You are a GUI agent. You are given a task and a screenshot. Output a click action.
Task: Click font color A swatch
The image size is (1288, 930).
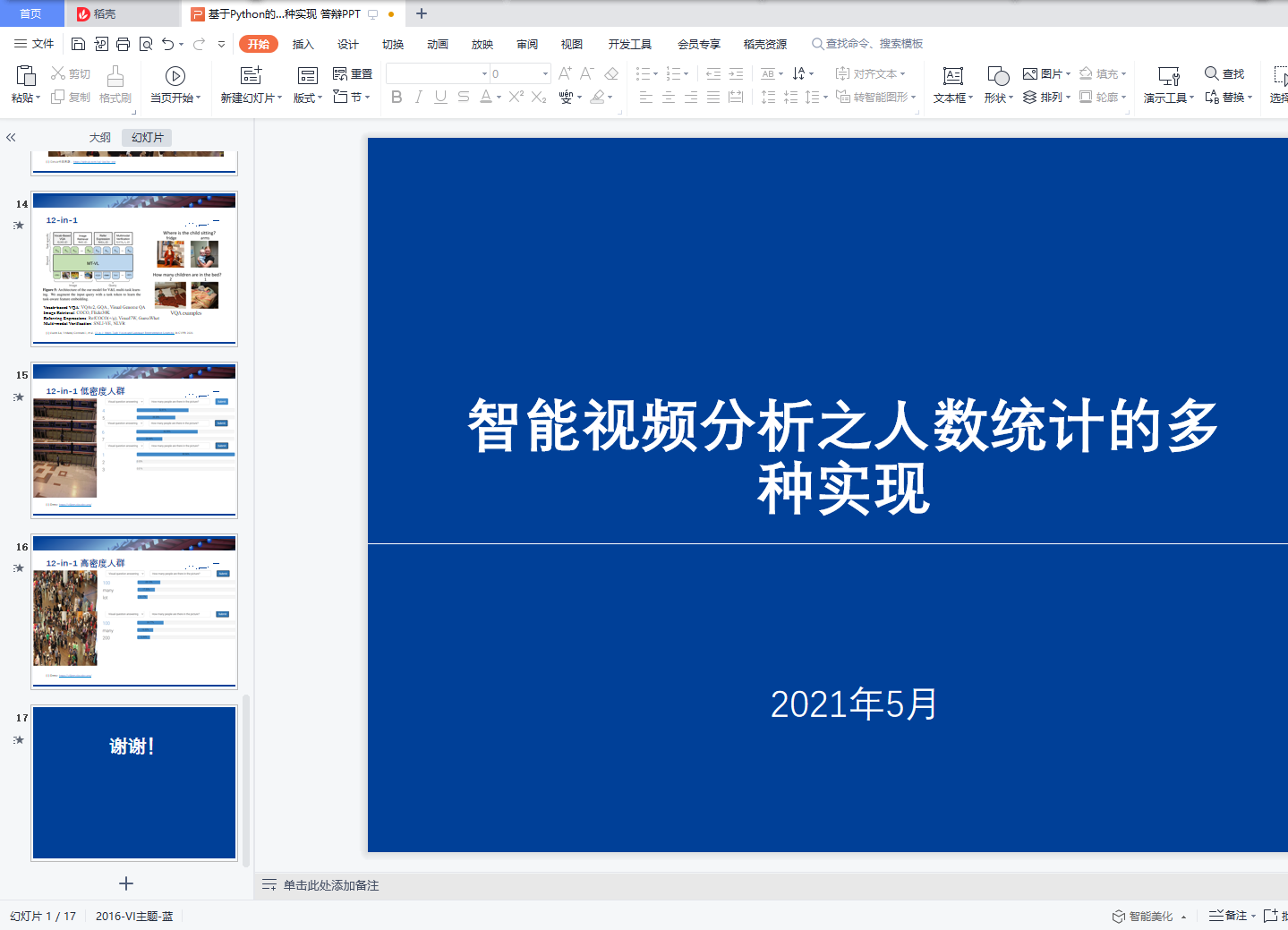click(x=485, y=97)
